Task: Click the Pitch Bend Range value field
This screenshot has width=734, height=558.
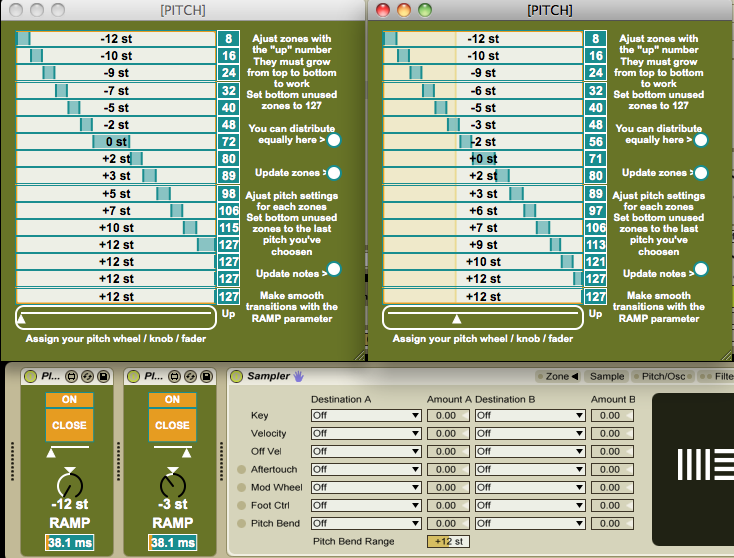Action: point(446,541)
